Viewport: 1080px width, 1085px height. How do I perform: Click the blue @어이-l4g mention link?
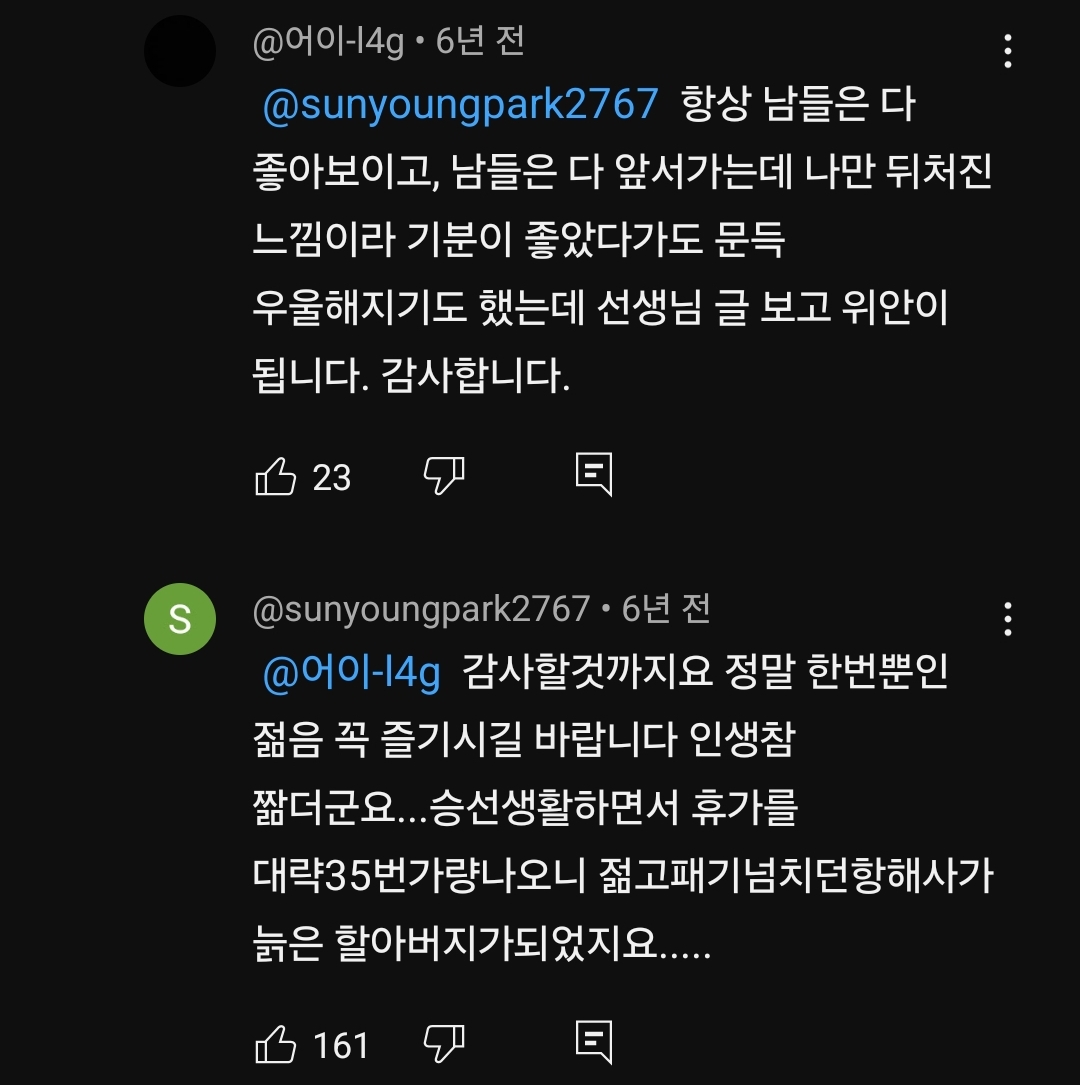[x=351, y=672]
